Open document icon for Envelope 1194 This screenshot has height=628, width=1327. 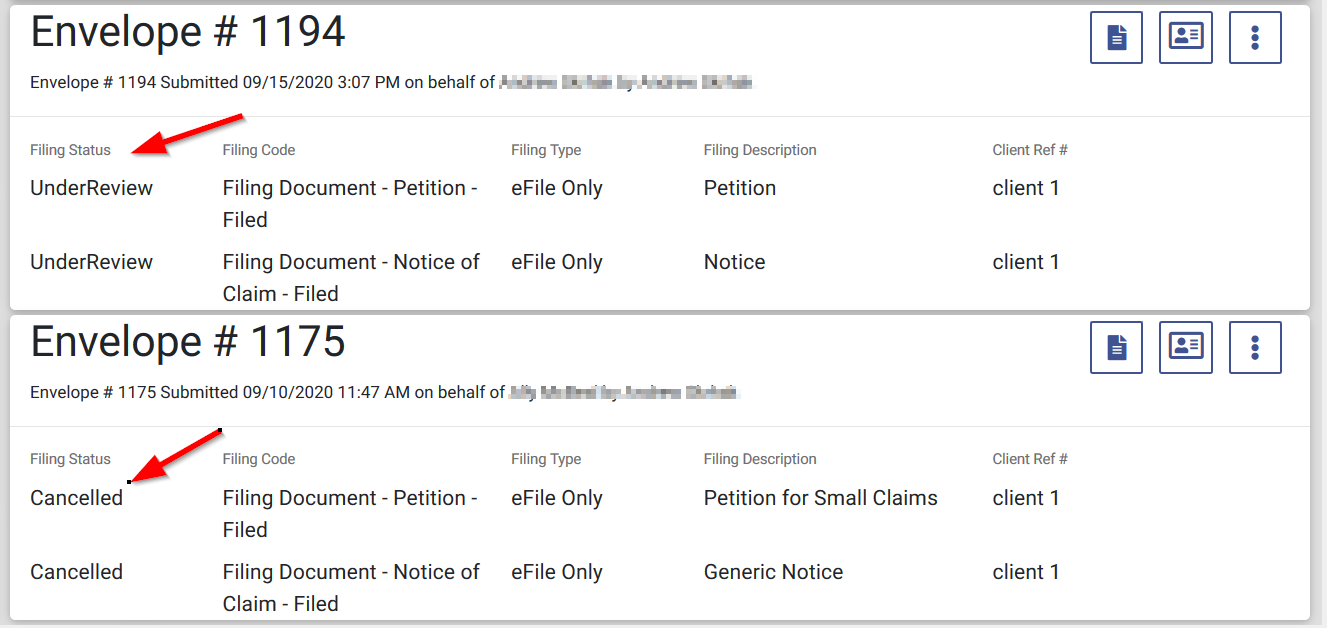click(1116, 38)
